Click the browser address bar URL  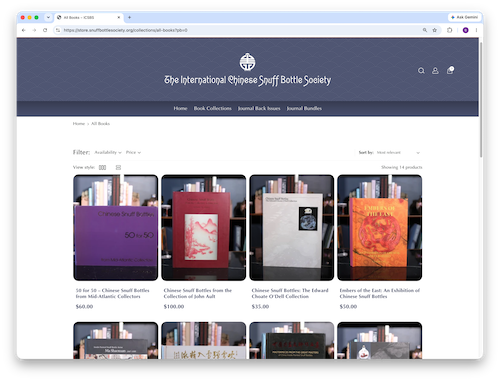point(126,30)
